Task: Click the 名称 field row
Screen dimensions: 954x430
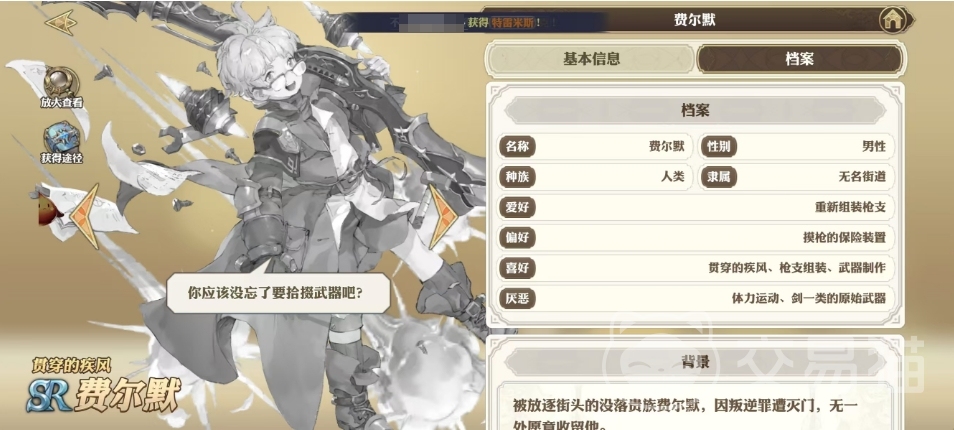Action: tap(595, 147)
